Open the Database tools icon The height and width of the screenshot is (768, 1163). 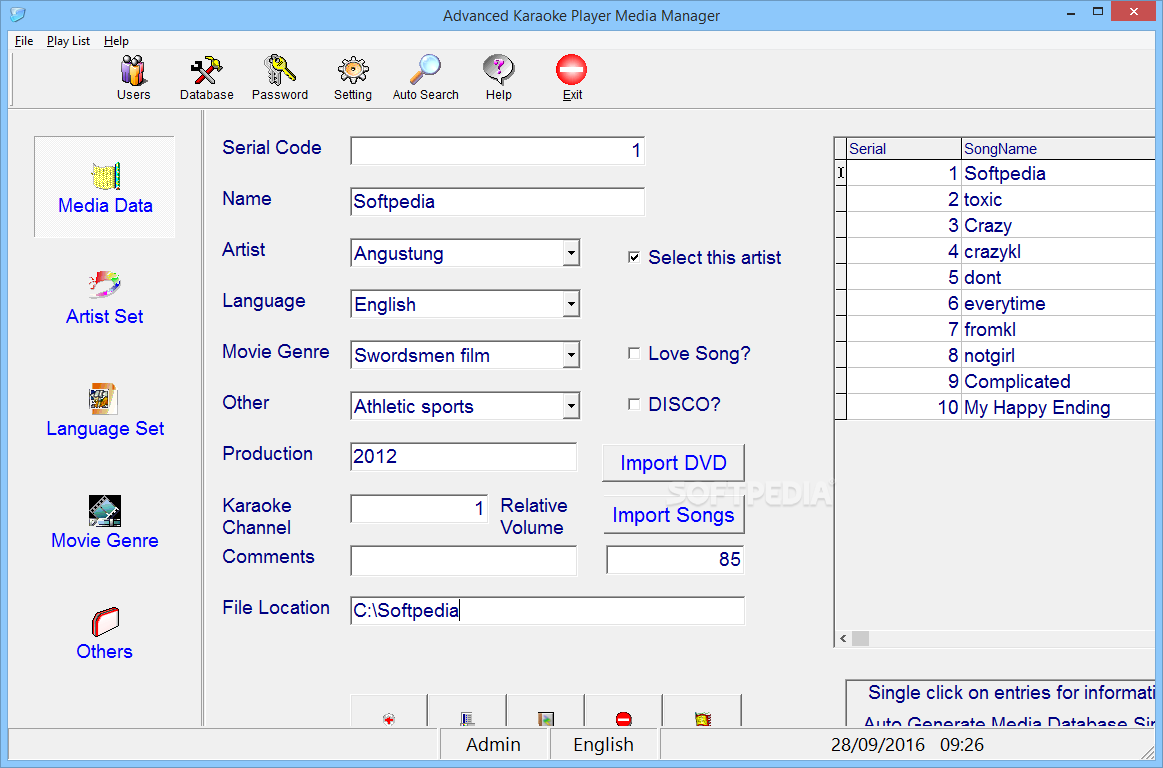pos(206,77)
